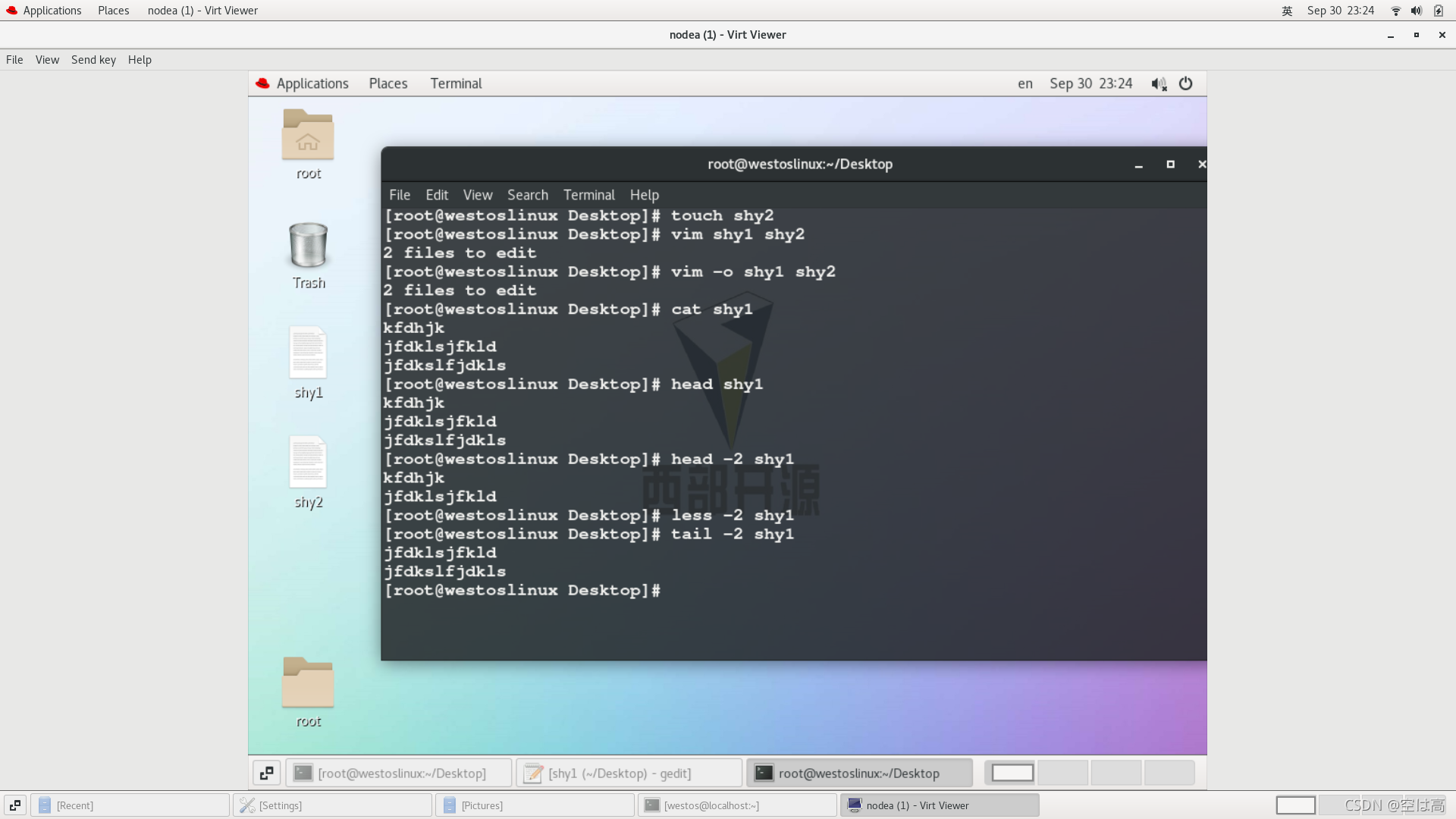The width and height of the screenshot is (1456, 819).
Task: Click the host input method indicator
Action: pos(1287,11)
